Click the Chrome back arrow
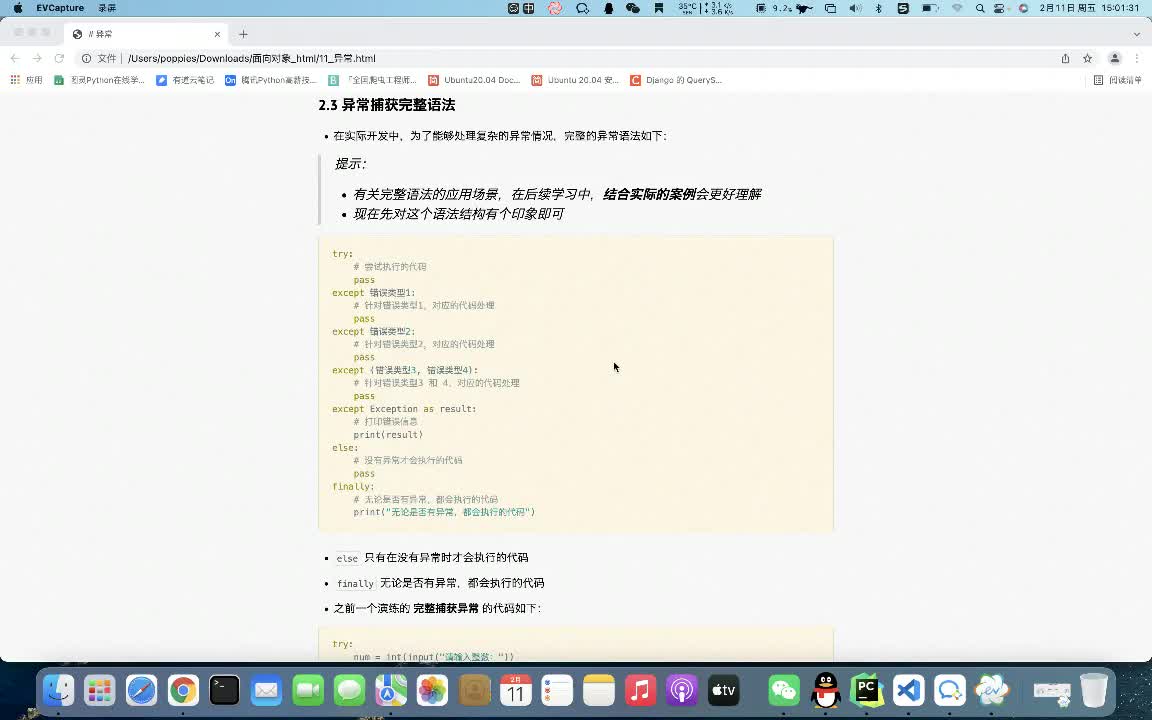The width and height of the screenshot is (1152, 720). (x=15, y=58)
